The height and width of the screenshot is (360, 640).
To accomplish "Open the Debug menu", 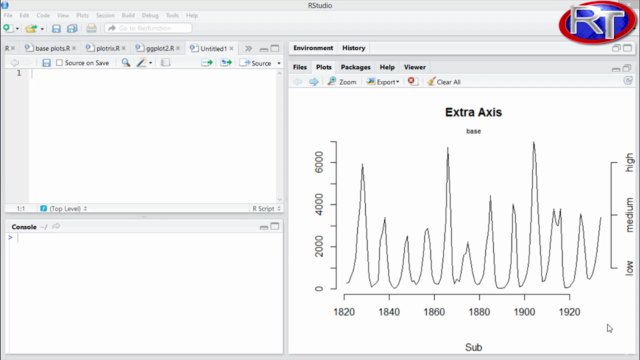I will point(150,16).
